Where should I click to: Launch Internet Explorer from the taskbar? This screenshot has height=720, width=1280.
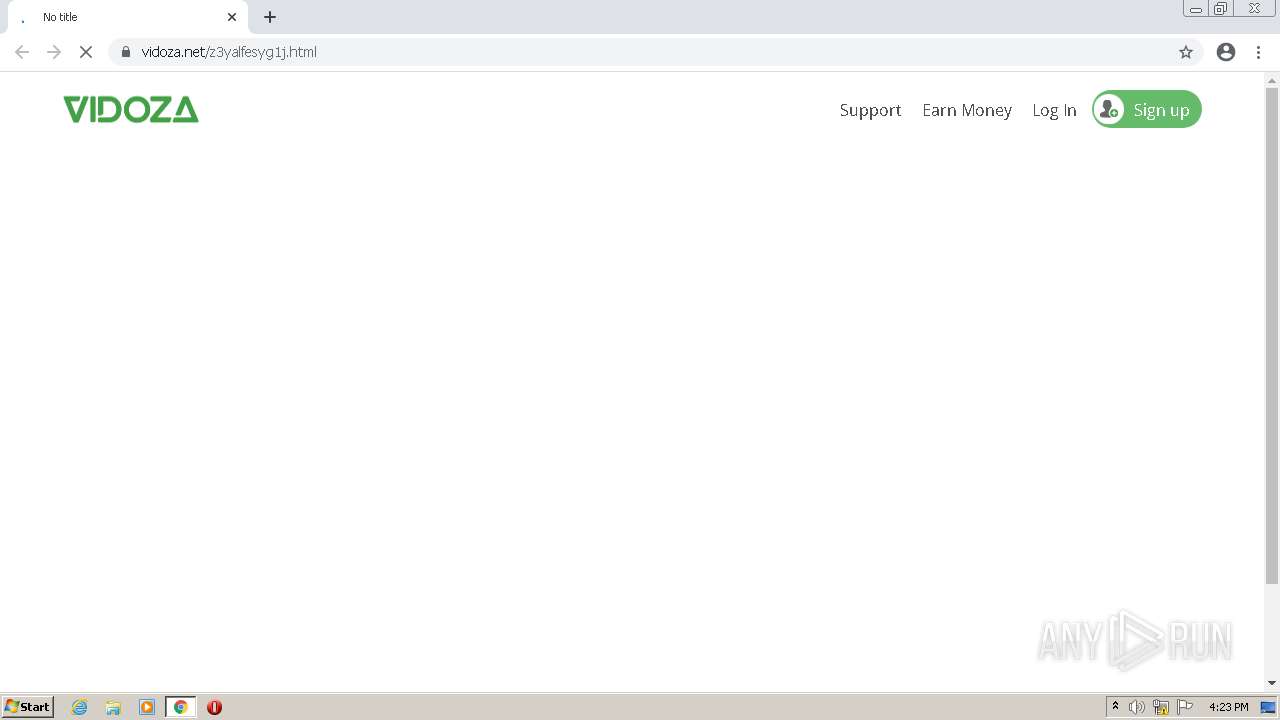click(80, 707)
